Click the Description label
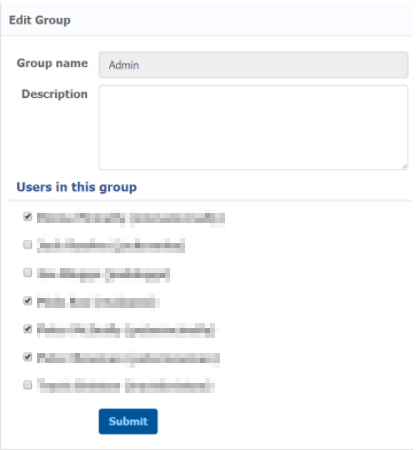This screenshot has height=450, width=417. tap(55, 94)
